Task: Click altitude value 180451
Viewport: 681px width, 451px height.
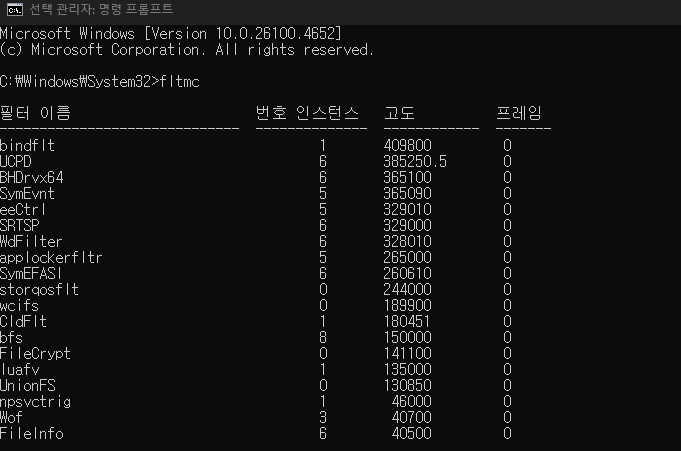Action: 407,322
